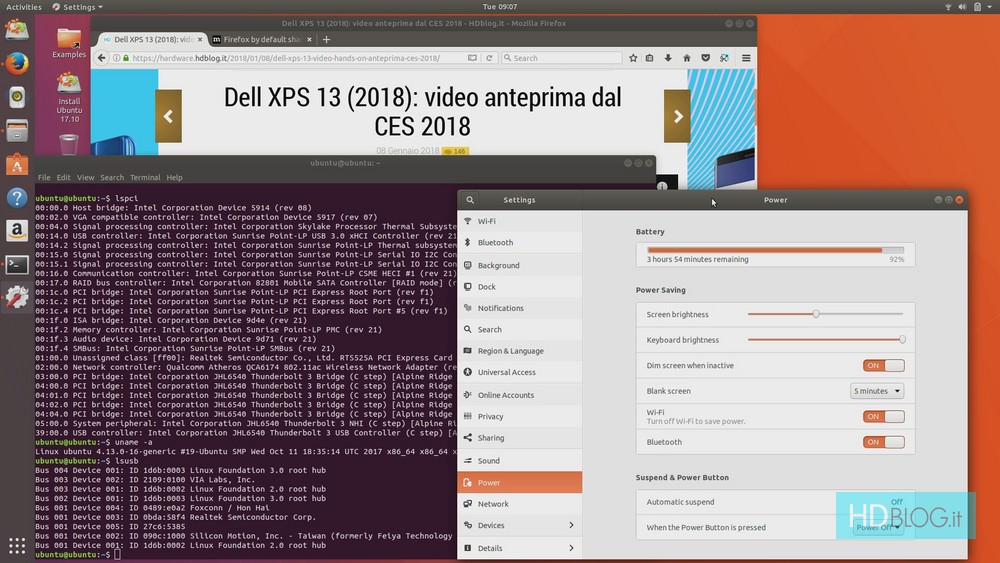Viewport: 1000px width, 563px height.
Task: Click the Firefox home icon
Action: [x=687, y=58]
